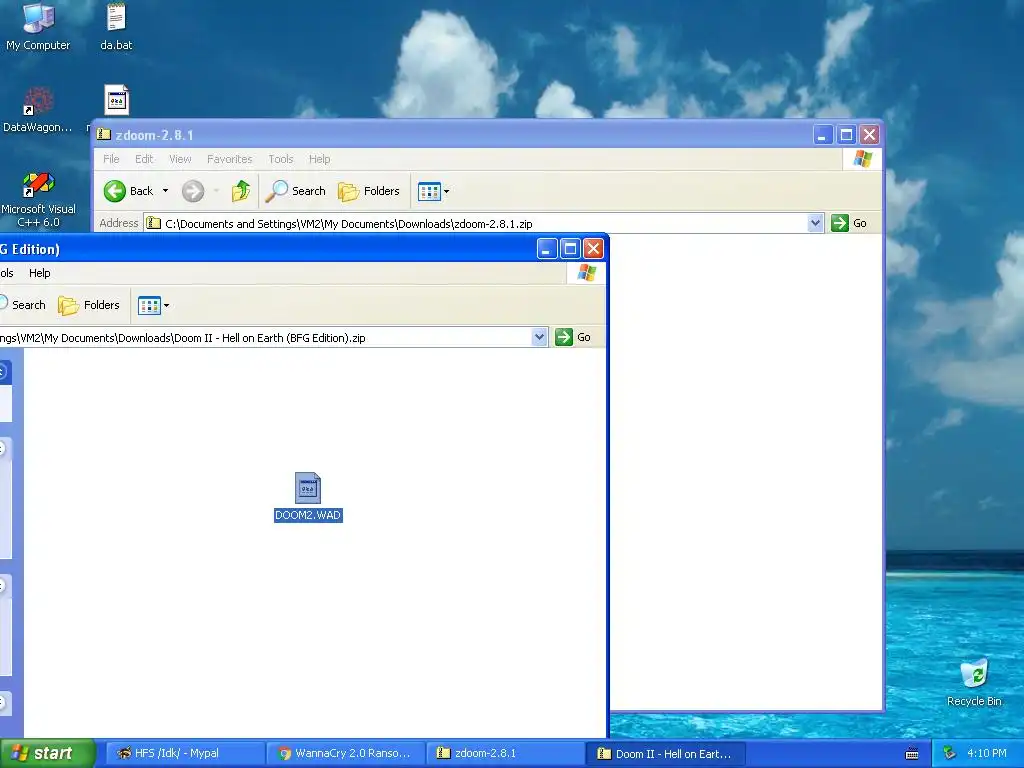The width and height of the screenshot is (1024, 768).
Task: Toggle Folders pane in Doom II window
Action: 89,305
